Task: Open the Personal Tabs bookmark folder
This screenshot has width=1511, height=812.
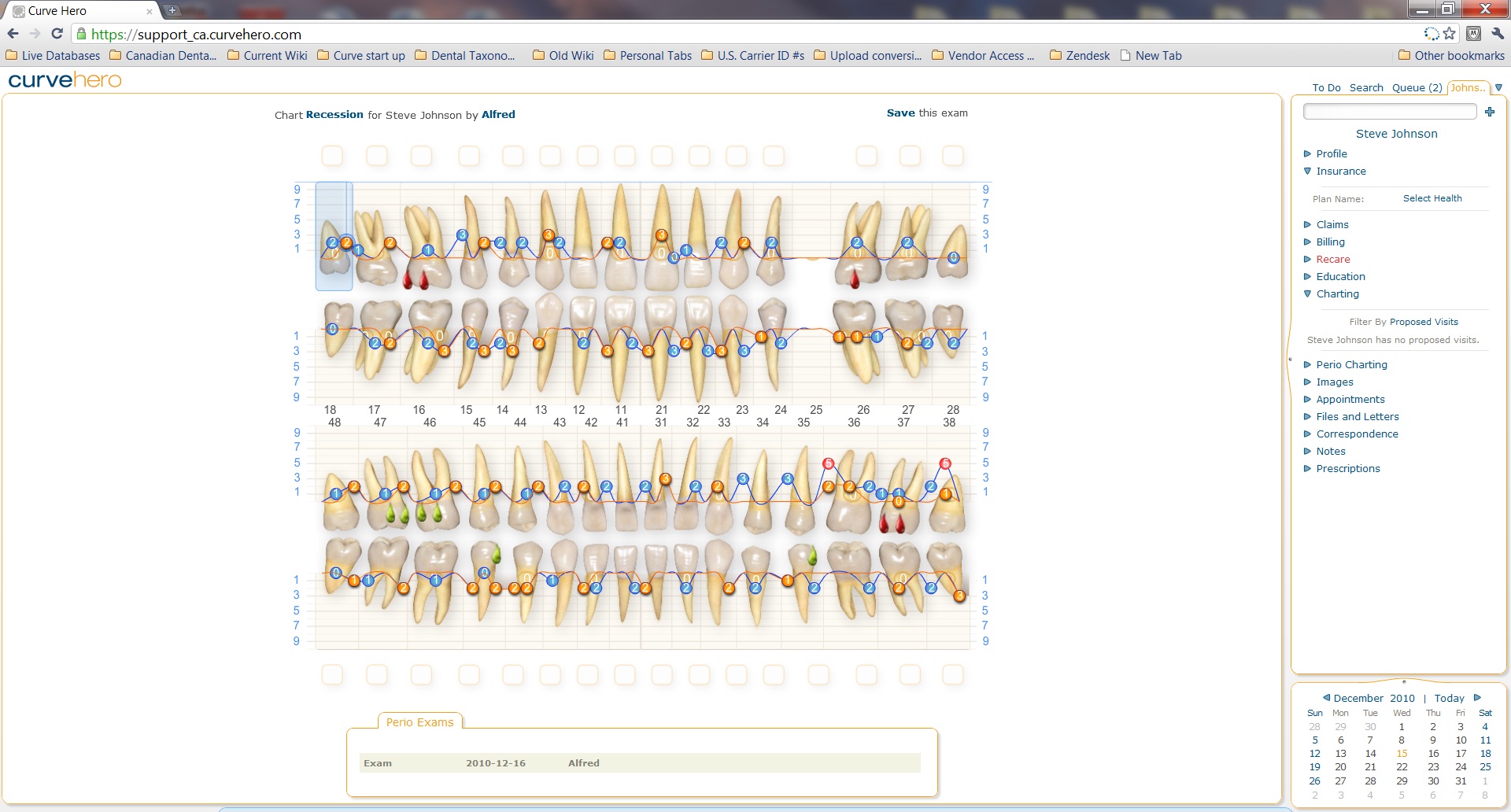Action: [x=648, y=56]
